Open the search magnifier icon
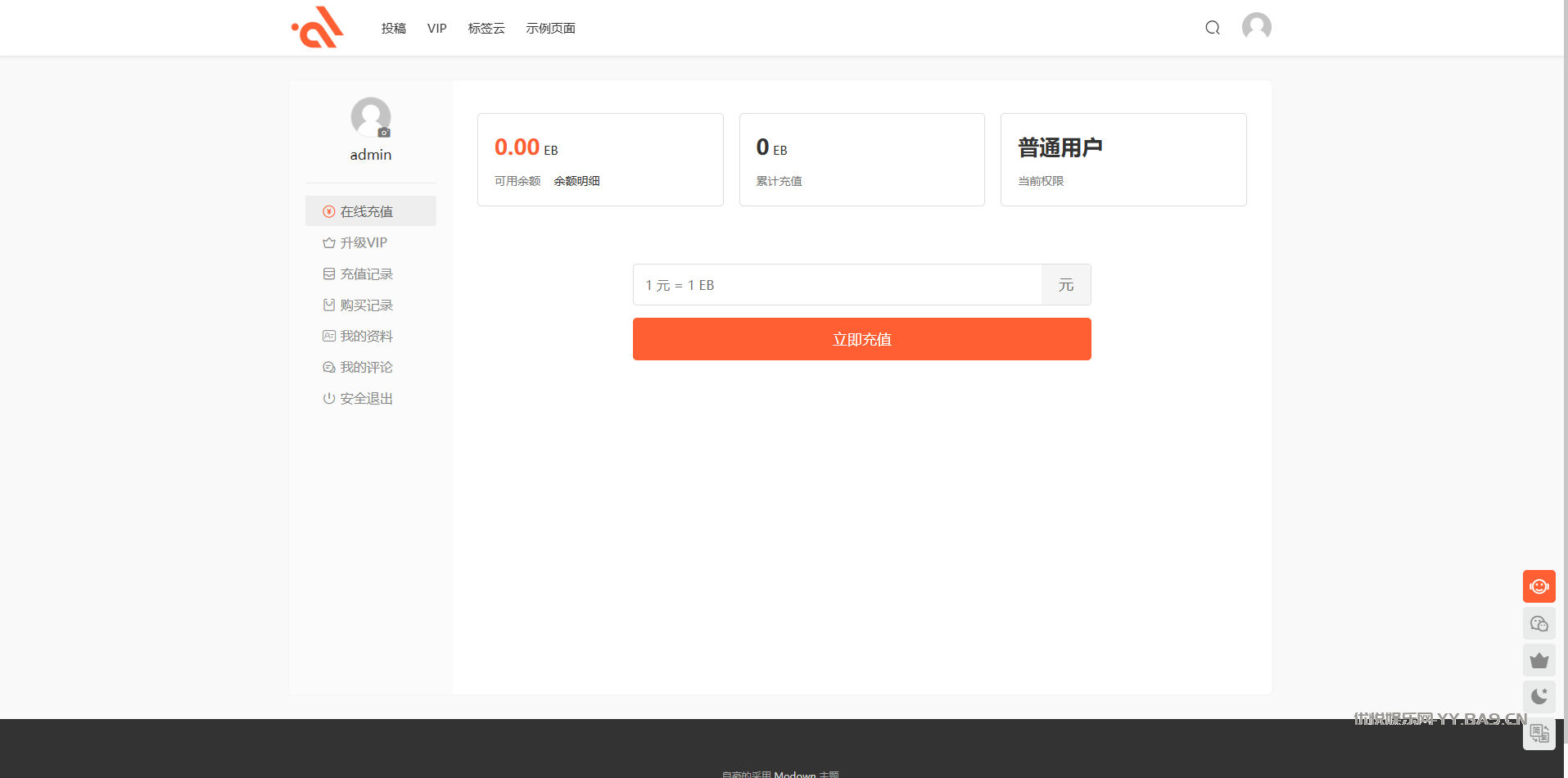The height and width of the screenshot is (778, 1568). coord(1213,28)
